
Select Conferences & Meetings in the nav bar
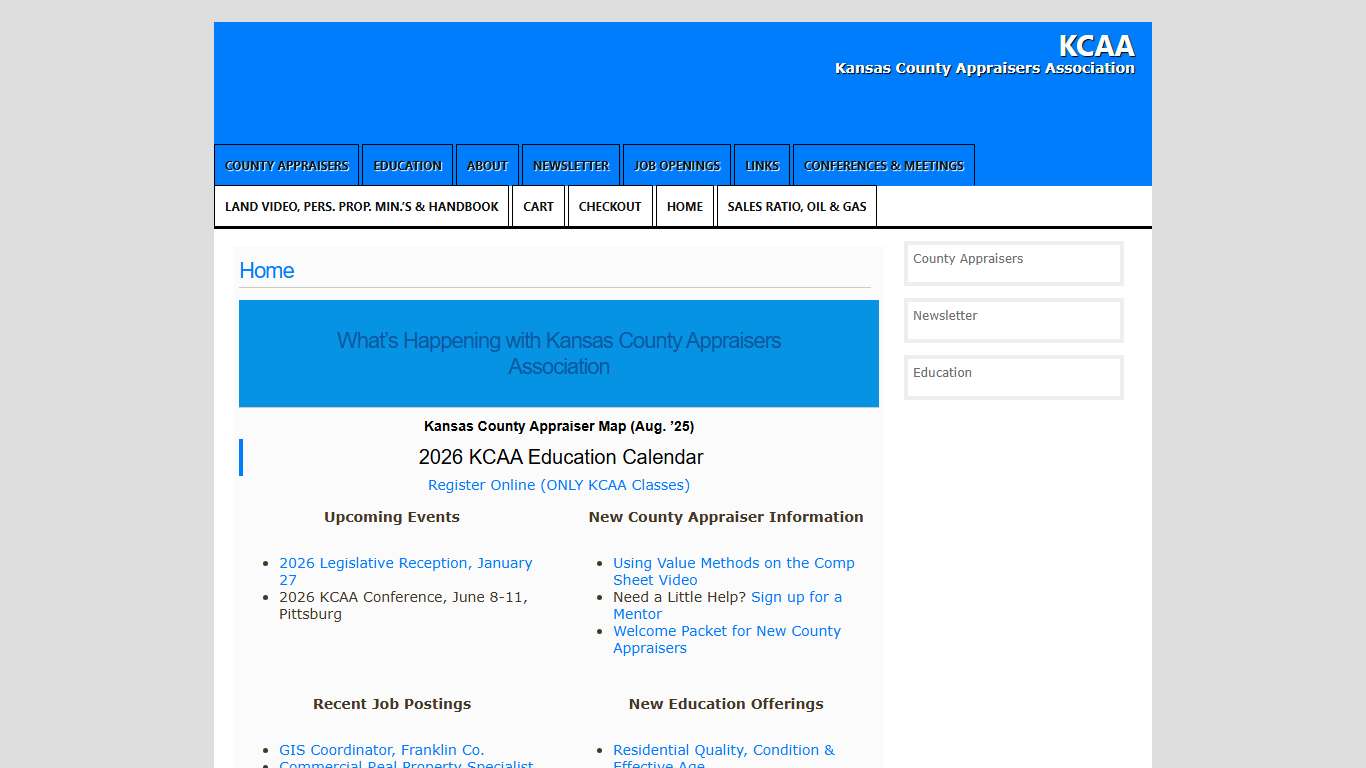[883, 166]
